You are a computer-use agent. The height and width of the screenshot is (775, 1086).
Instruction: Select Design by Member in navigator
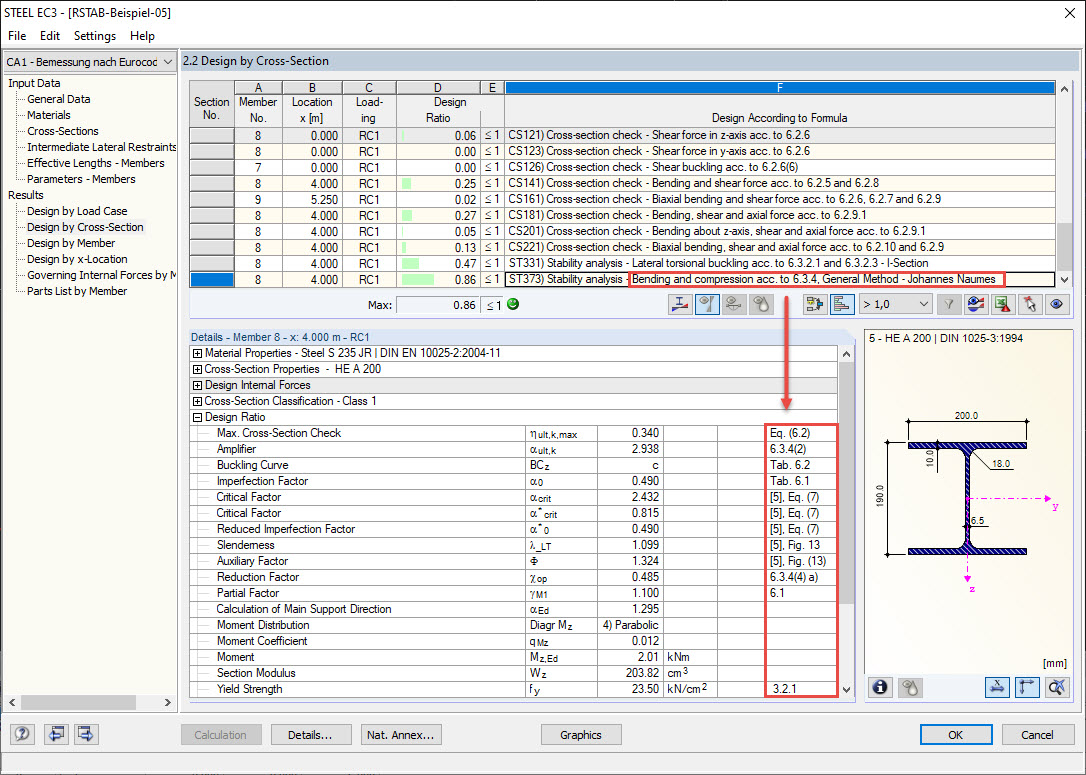[x=71, y=243]
